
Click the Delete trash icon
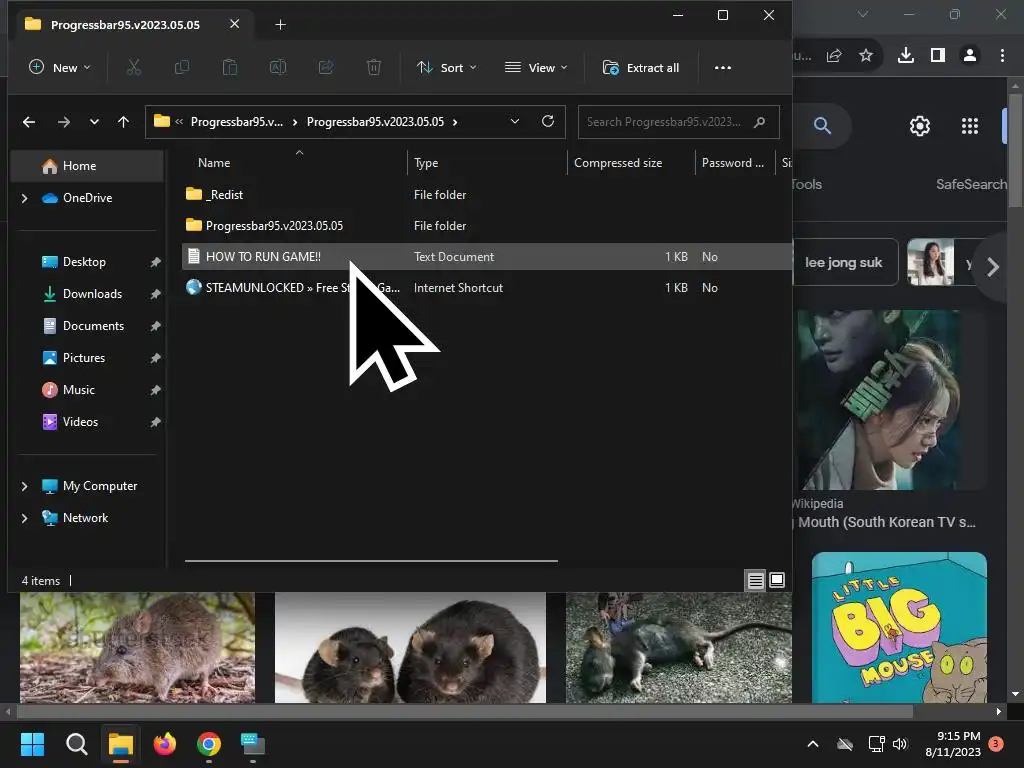coord(374,67)
